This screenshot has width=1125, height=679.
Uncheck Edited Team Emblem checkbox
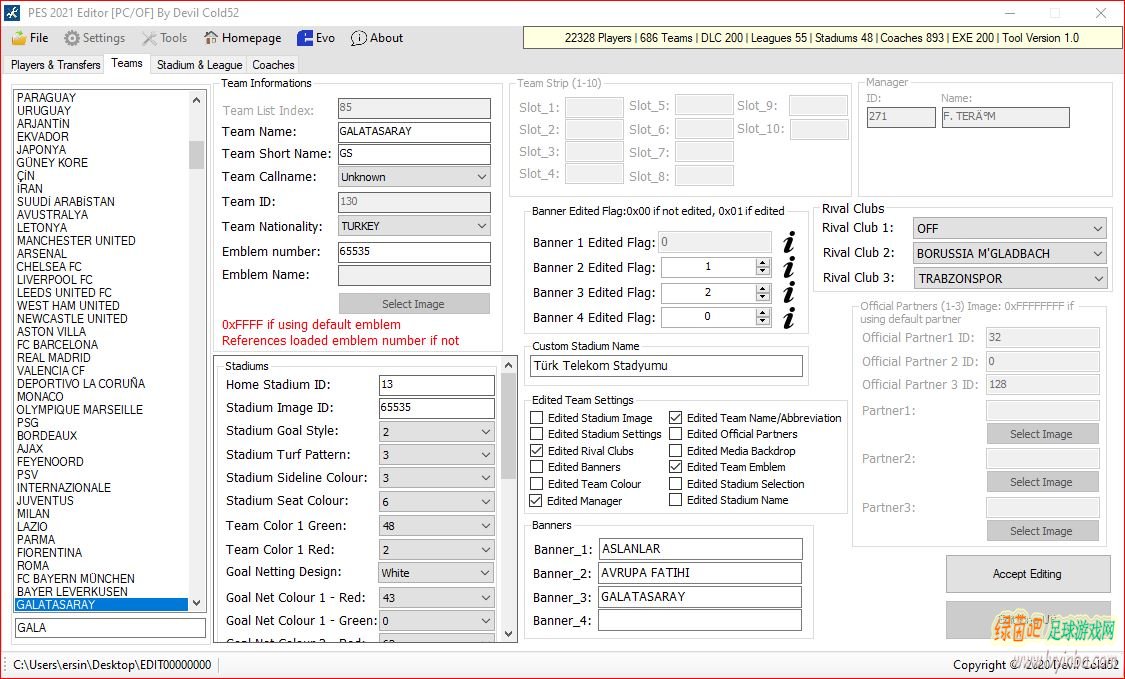point(675,467)
